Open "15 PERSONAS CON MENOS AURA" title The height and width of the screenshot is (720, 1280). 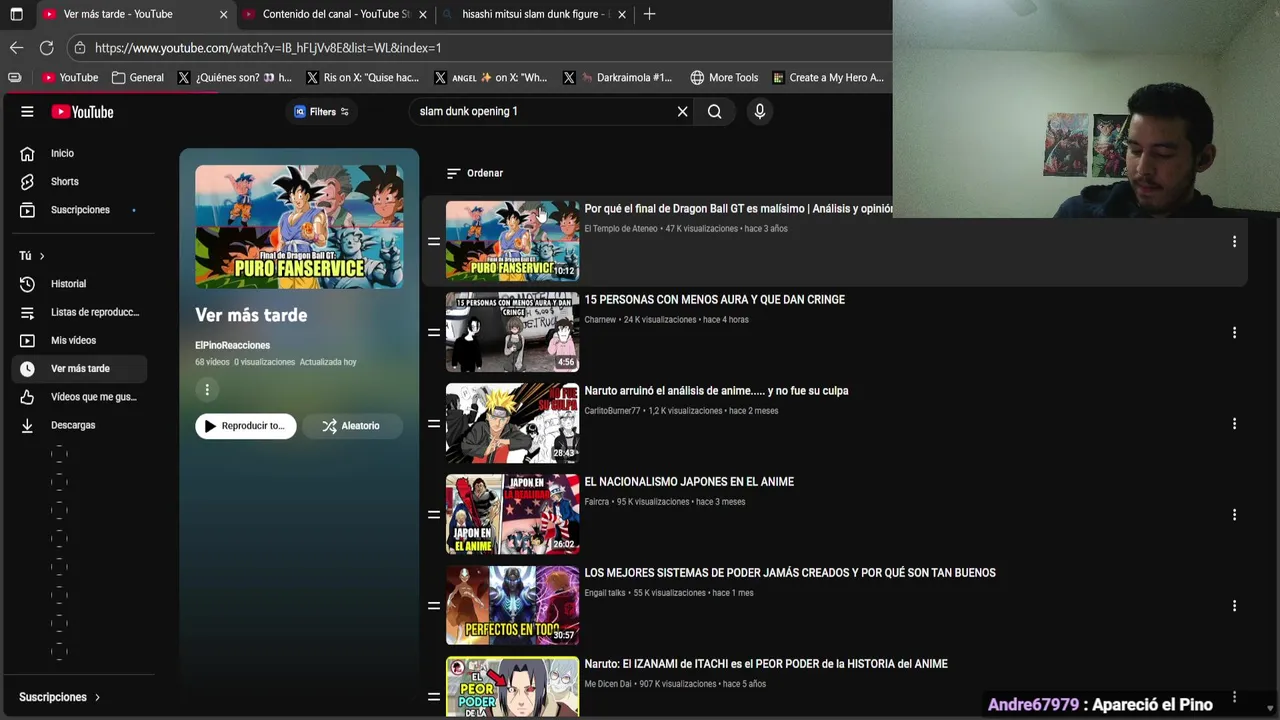714,300
